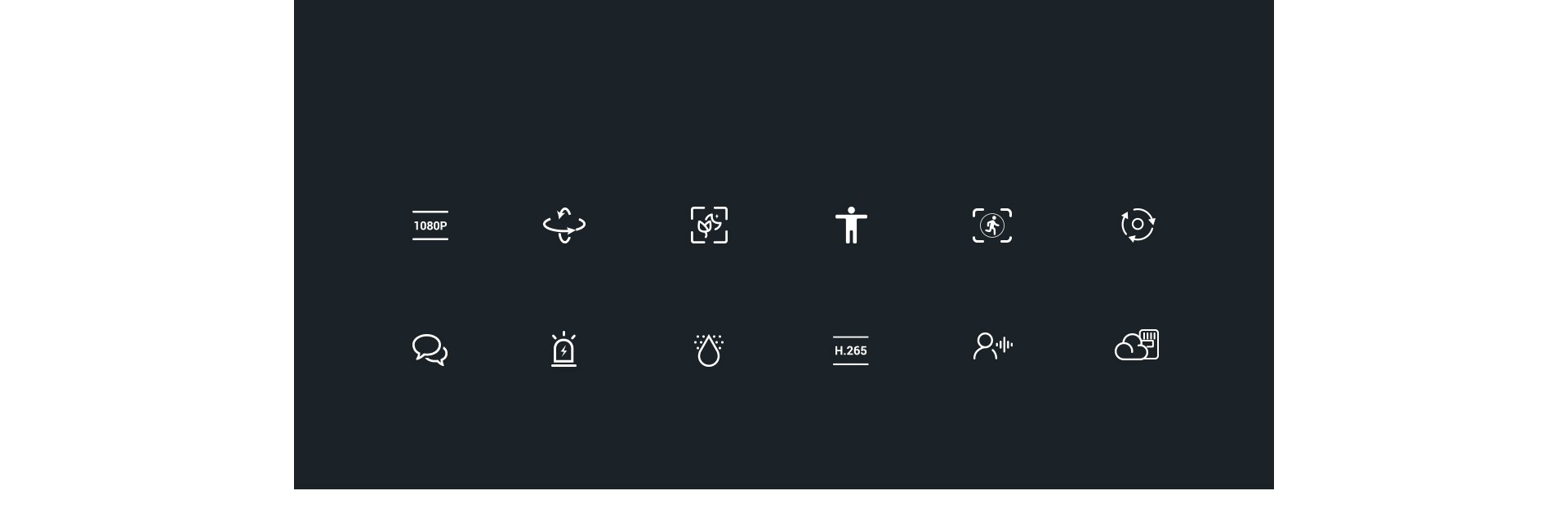Click the leaf night-vision frame icon
The image size is (1568, 531).
pyautogui.click(x=709, y=225)
